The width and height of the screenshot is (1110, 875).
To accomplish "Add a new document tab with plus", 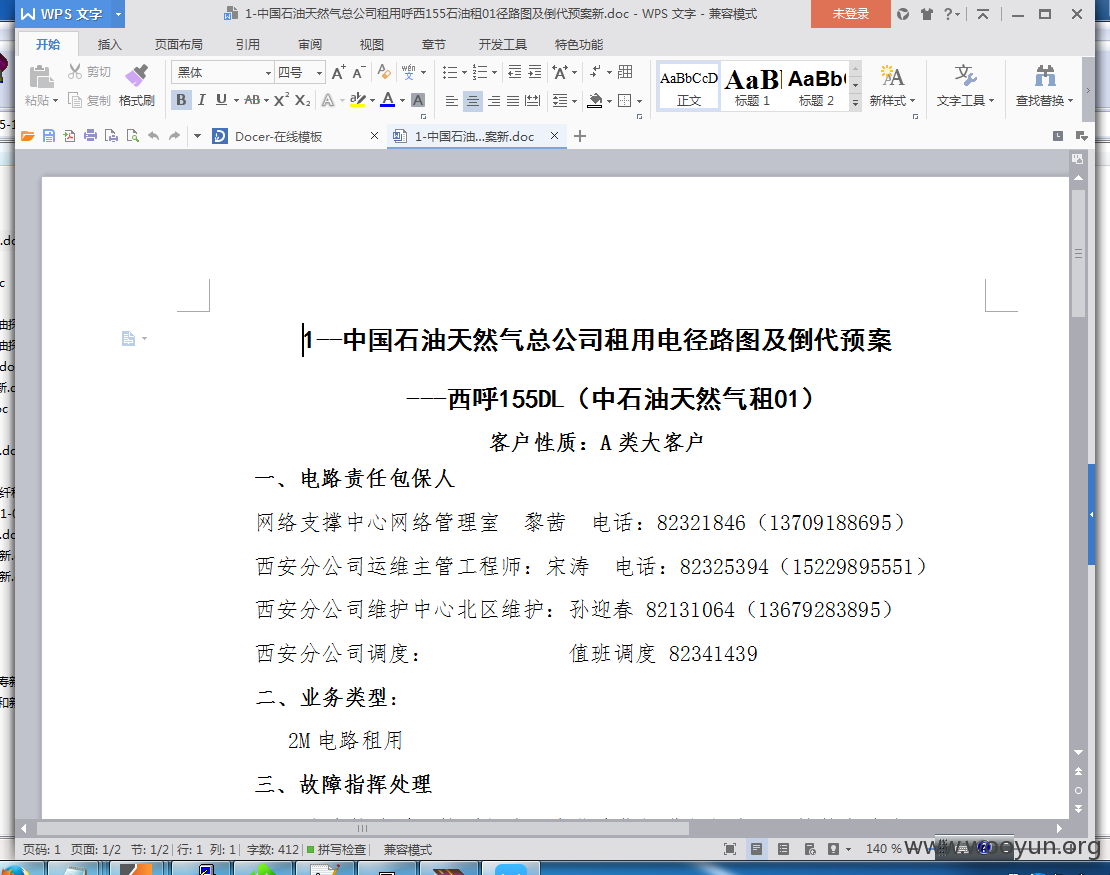I will [x=580, y=136].
